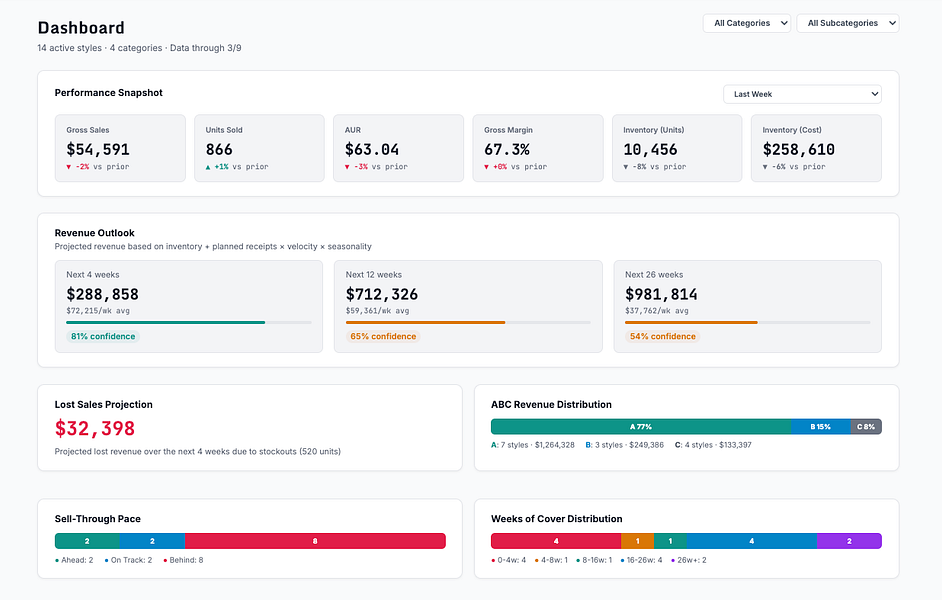Click the Performance Snapshot heading
The width and height of the screenshot is (942, 600).
pyautogui.click(x=109, y=92)
